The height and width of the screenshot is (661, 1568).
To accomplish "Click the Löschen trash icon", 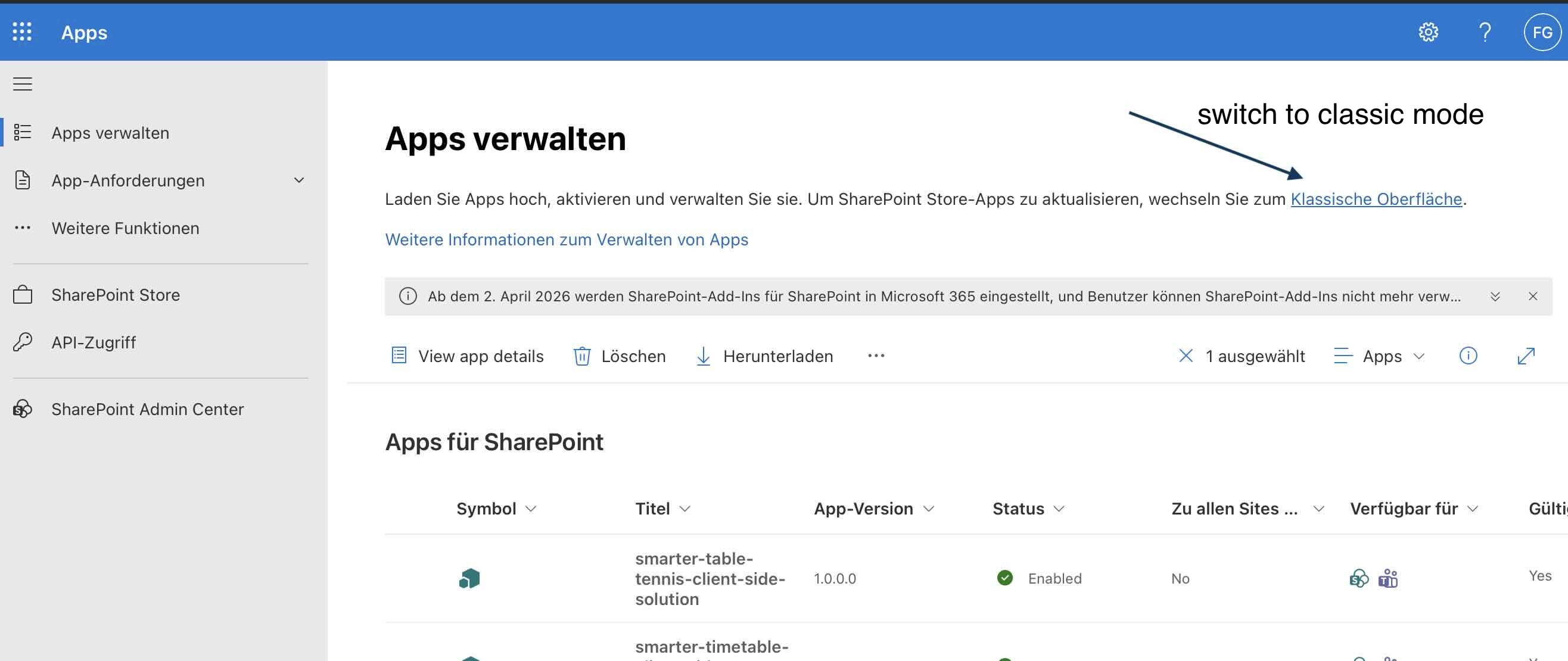I will pos(582,356).
